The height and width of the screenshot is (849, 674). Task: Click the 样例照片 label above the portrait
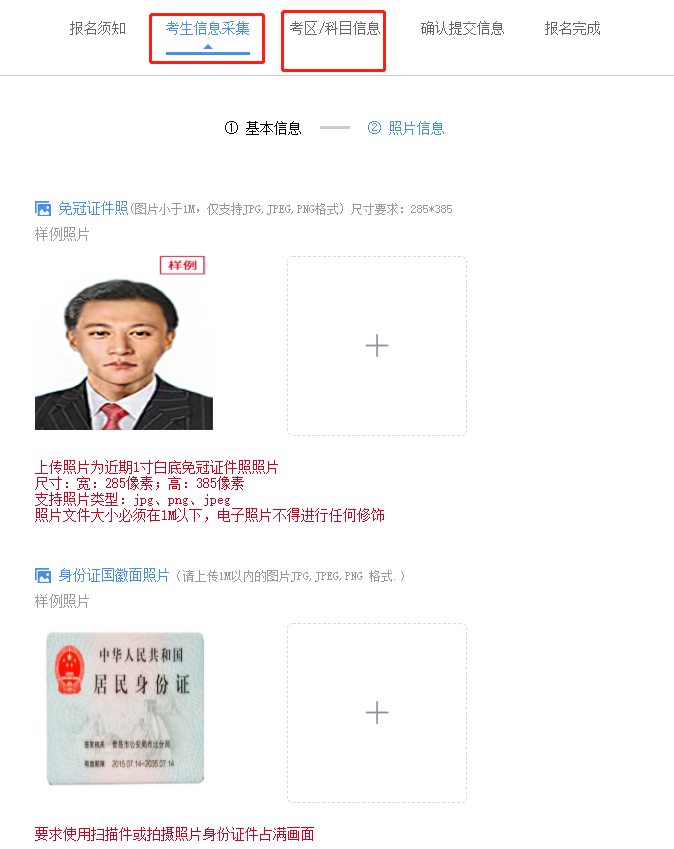(62, 234)
